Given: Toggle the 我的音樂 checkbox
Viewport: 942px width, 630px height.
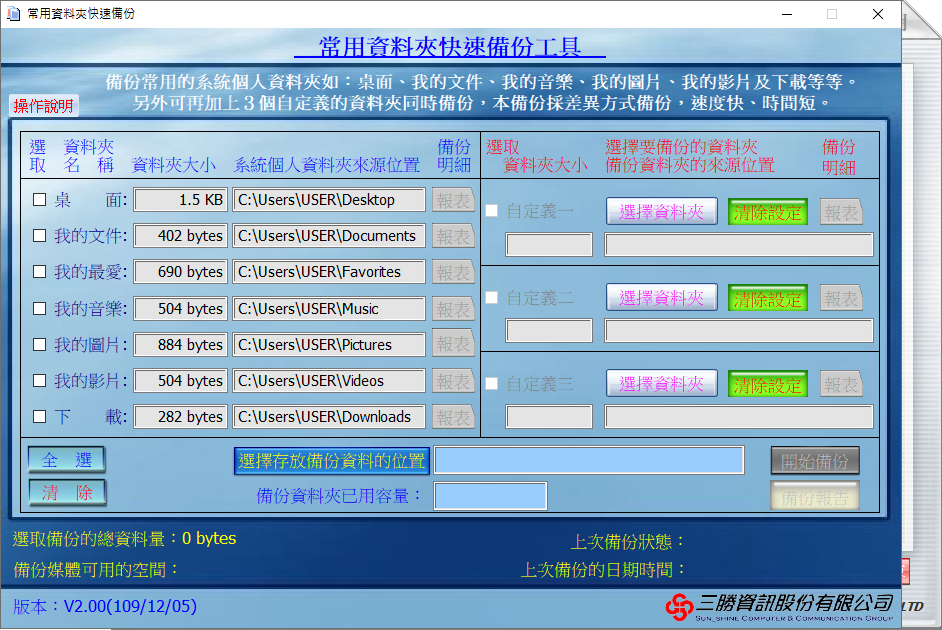Looking at the screenshot, I should pyautogui.click(x=40, y=309).
